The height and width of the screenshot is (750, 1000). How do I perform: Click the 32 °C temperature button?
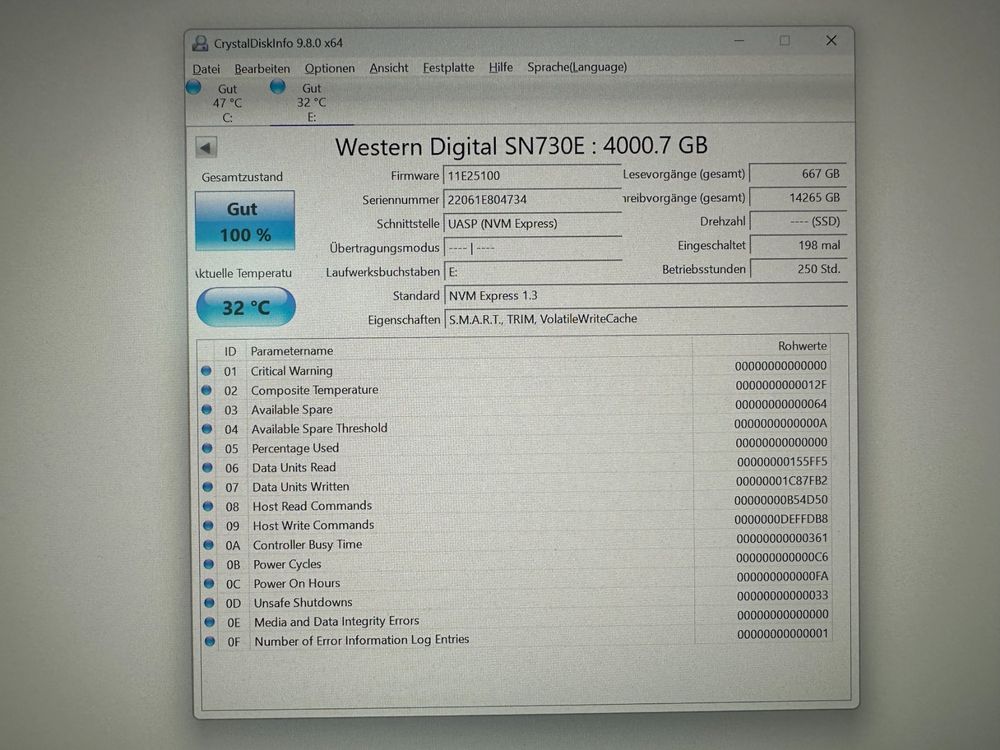tap(246, 307)
